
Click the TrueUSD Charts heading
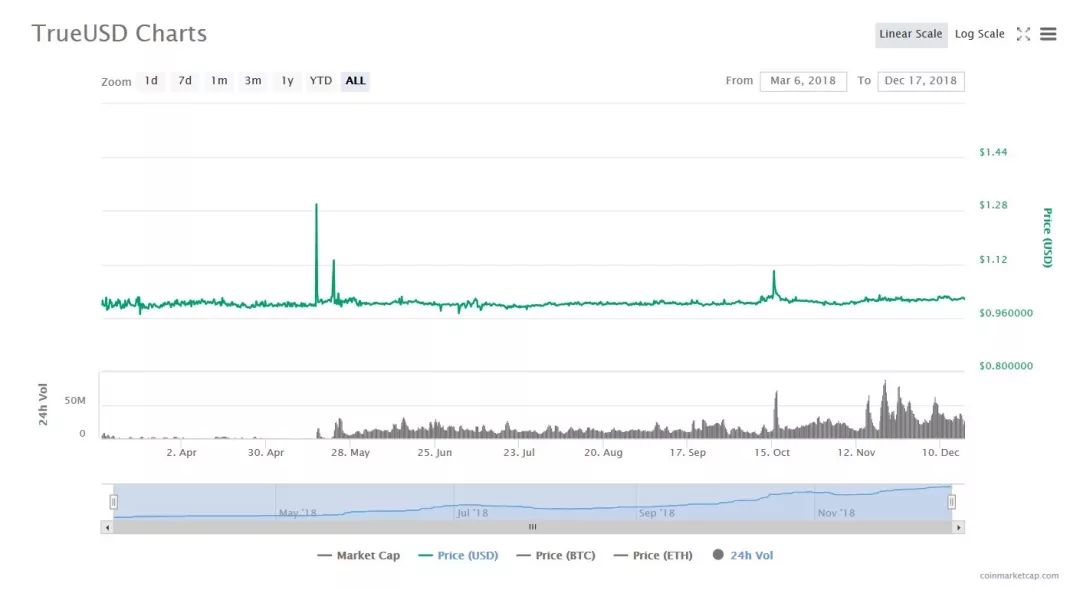pyautogui.click(x=119, y=34)
